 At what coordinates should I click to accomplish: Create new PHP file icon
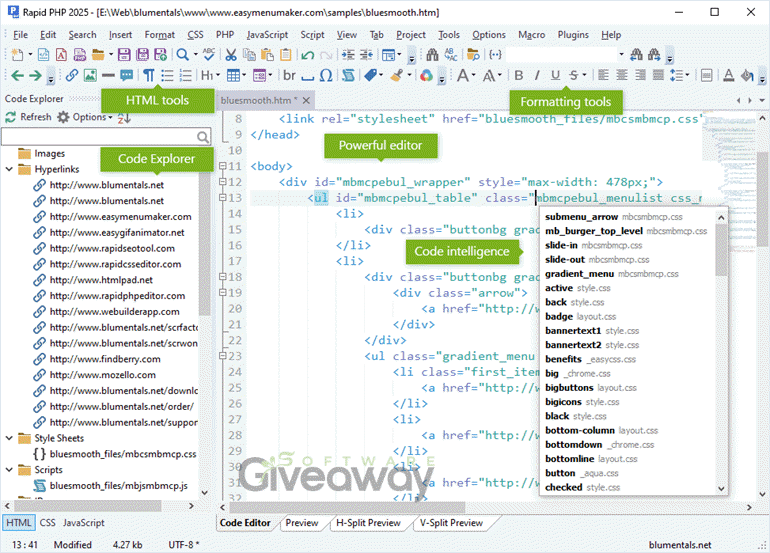80,55
